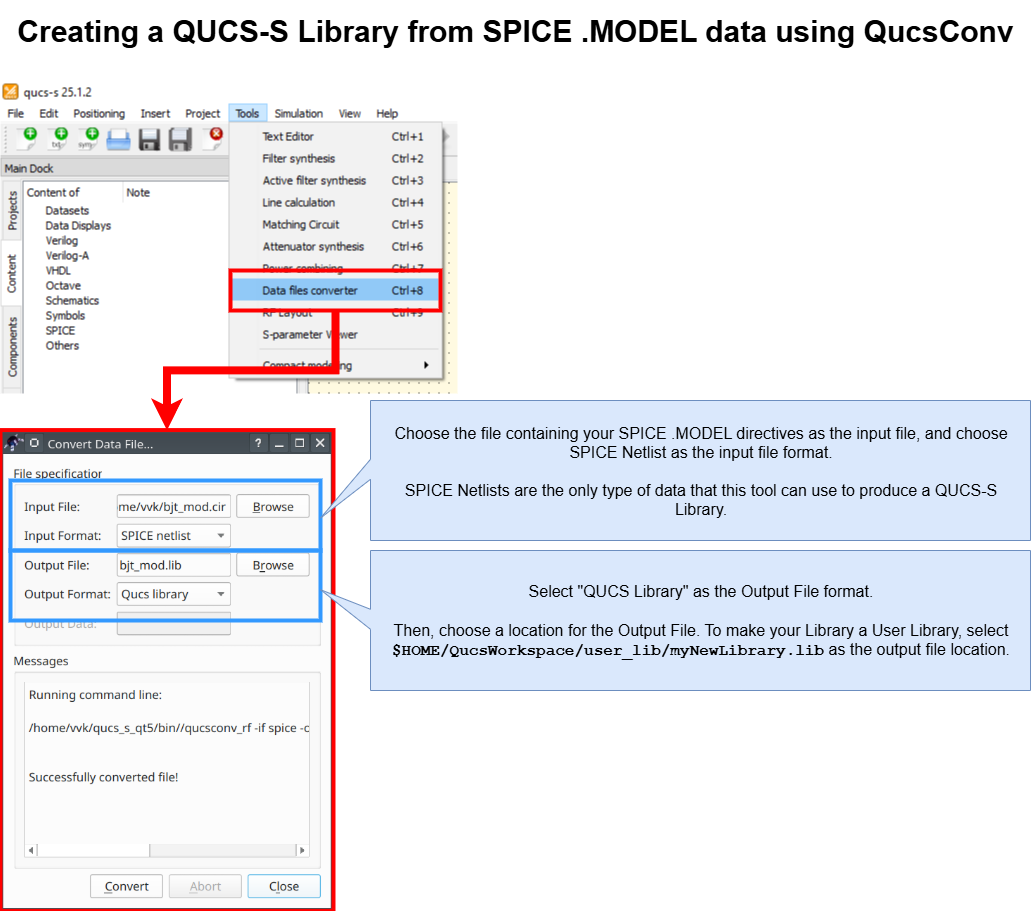Expand the Compact modelling submenu arrow

pos(426,365)
